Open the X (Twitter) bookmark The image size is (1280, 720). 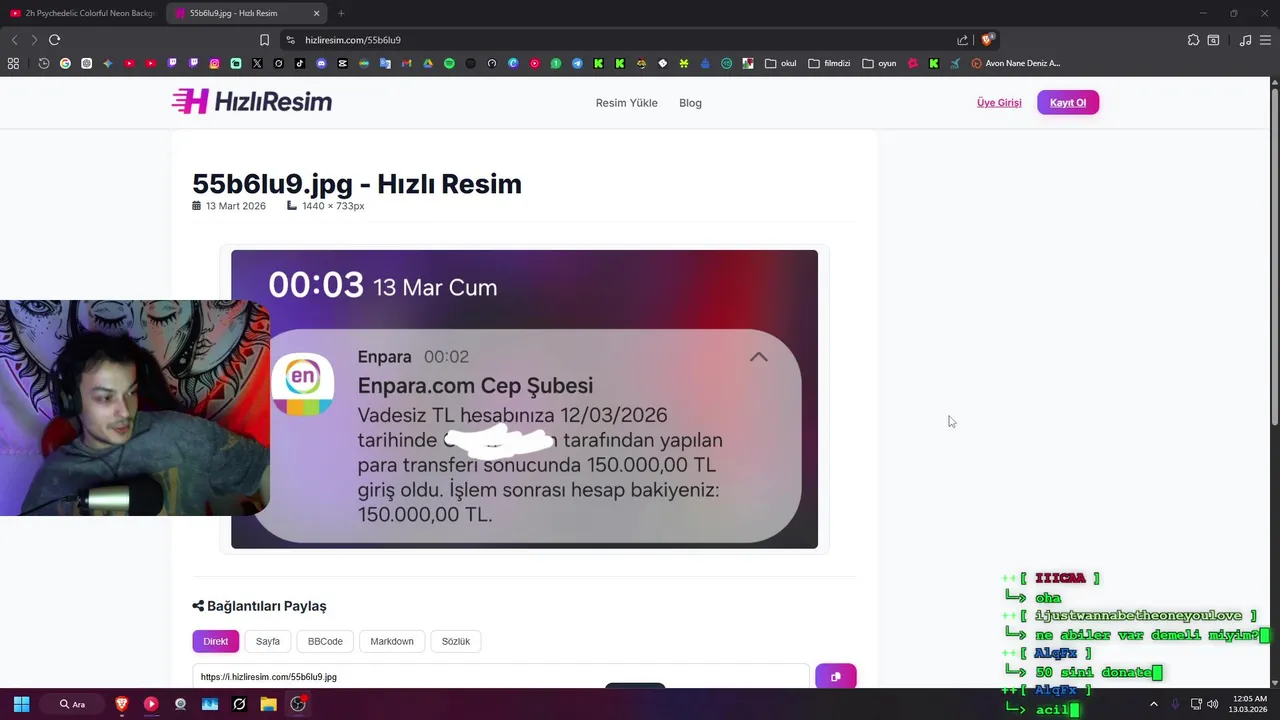[x=257, y=63]
